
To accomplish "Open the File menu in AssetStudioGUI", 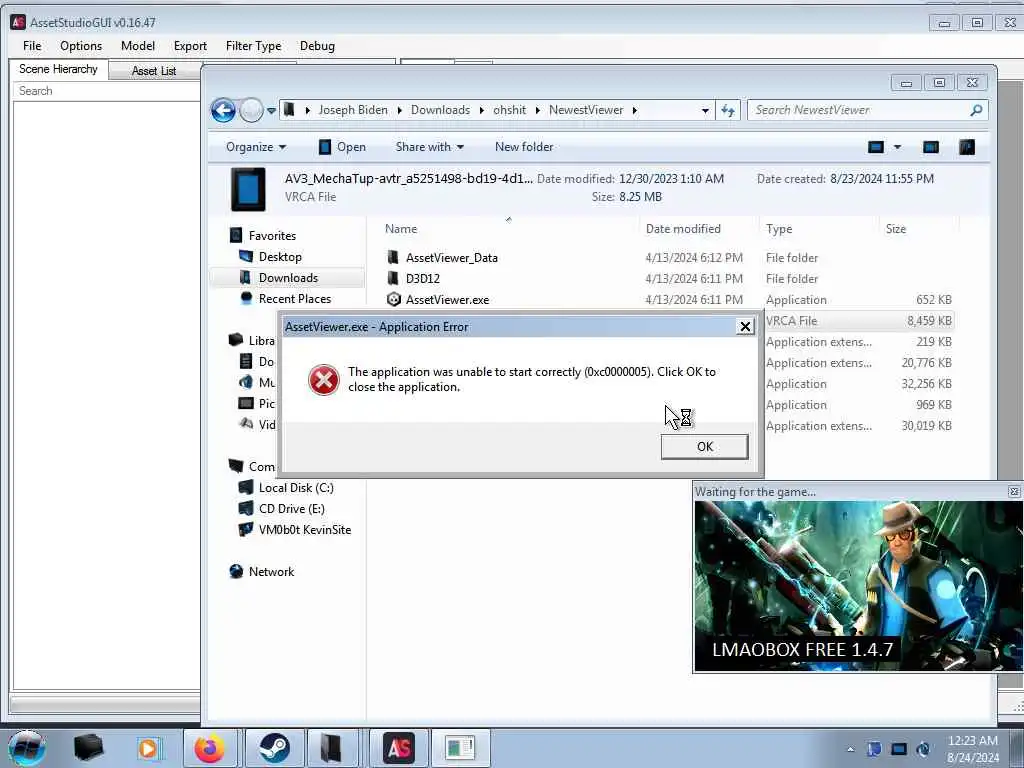I will point(32,46).
